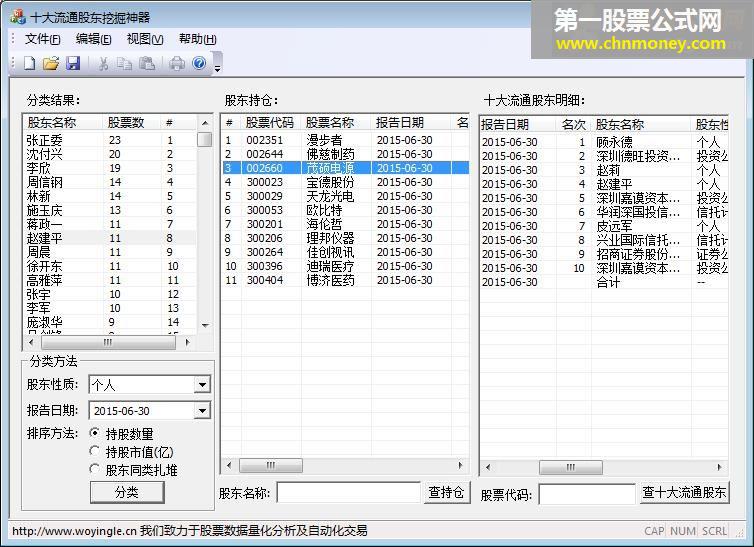Select detail row 顾永德
This screenshot has width=754, height=547.
pos(604,142)
